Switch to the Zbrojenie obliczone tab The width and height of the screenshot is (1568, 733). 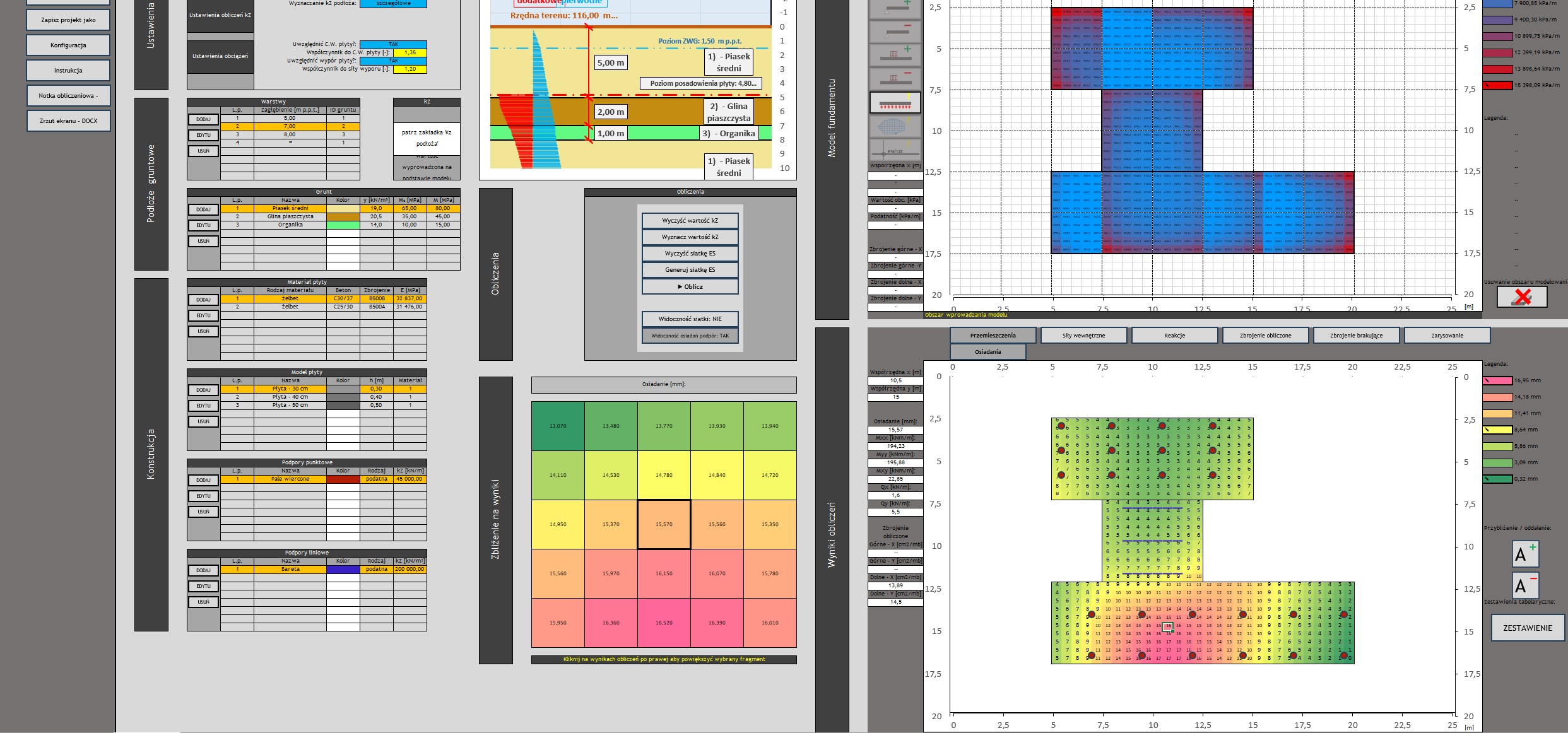pyautogui.click(x=1265, y=336)
